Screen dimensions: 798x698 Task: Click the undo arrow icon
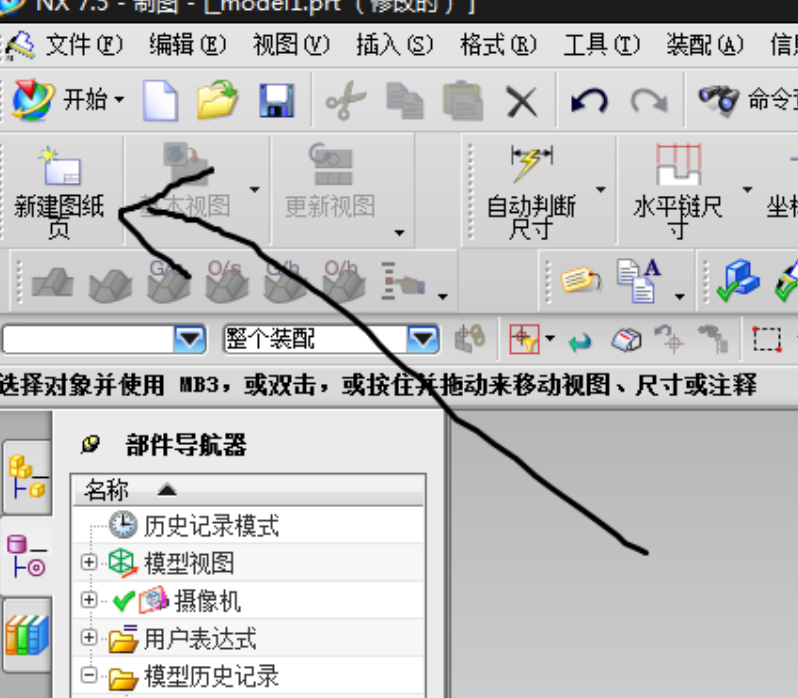[589, 100]
